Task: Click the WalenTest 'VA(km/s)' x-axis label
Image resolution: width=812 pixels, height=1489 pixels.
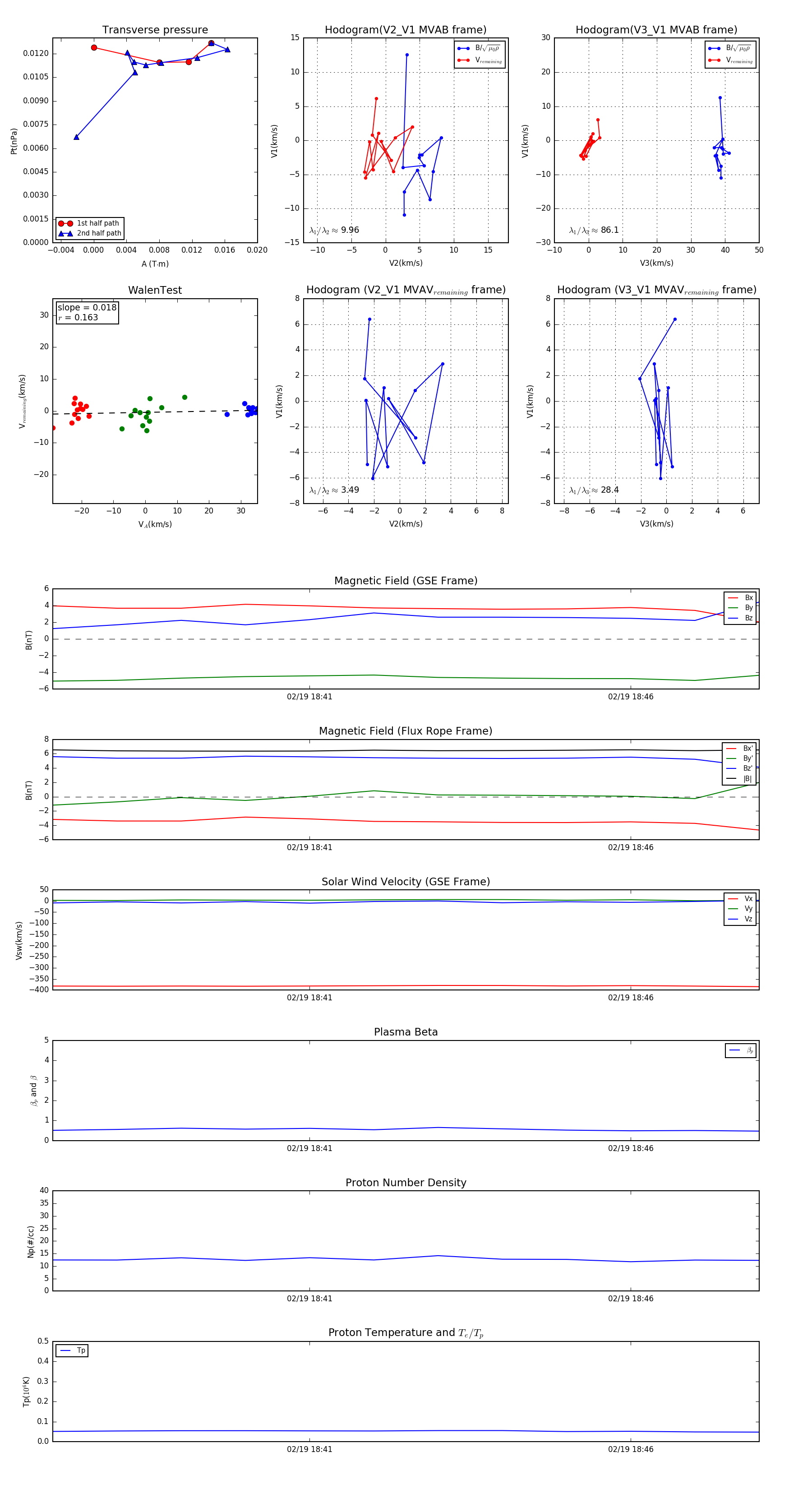Action: [155, 524]
